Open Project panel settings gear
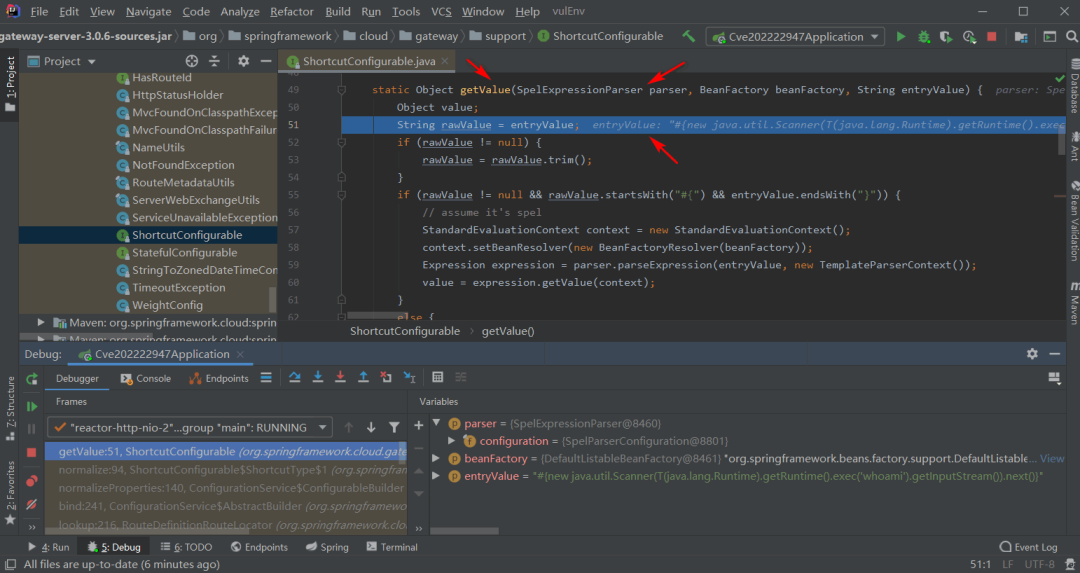Viewport: 1080px width, 573px height. [x=243, y=61]
